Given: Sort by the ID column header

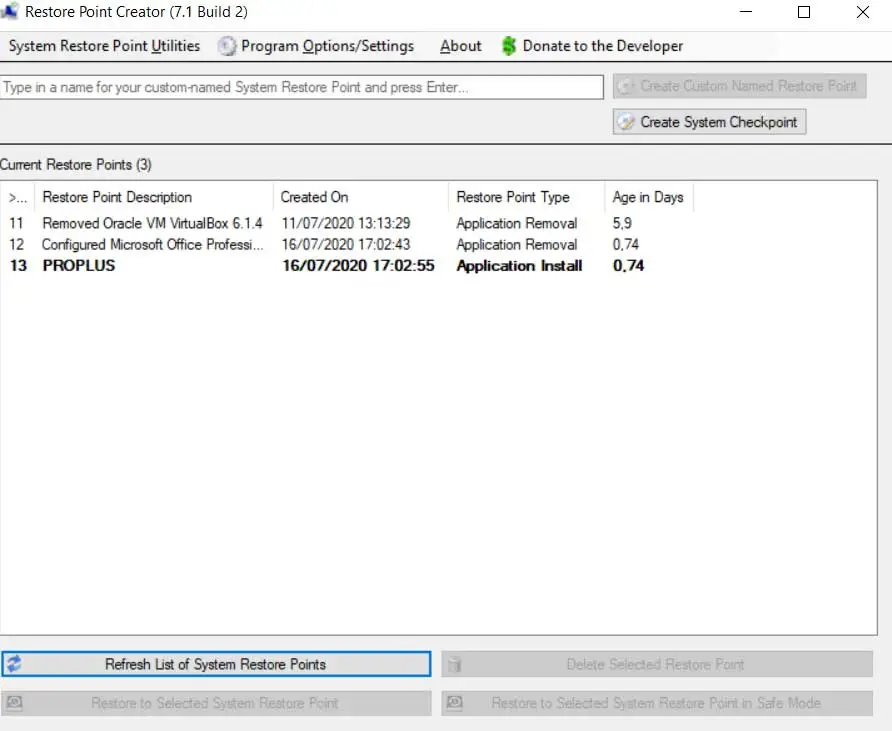Looking at the screenshot, I should [x=18, y=197].
